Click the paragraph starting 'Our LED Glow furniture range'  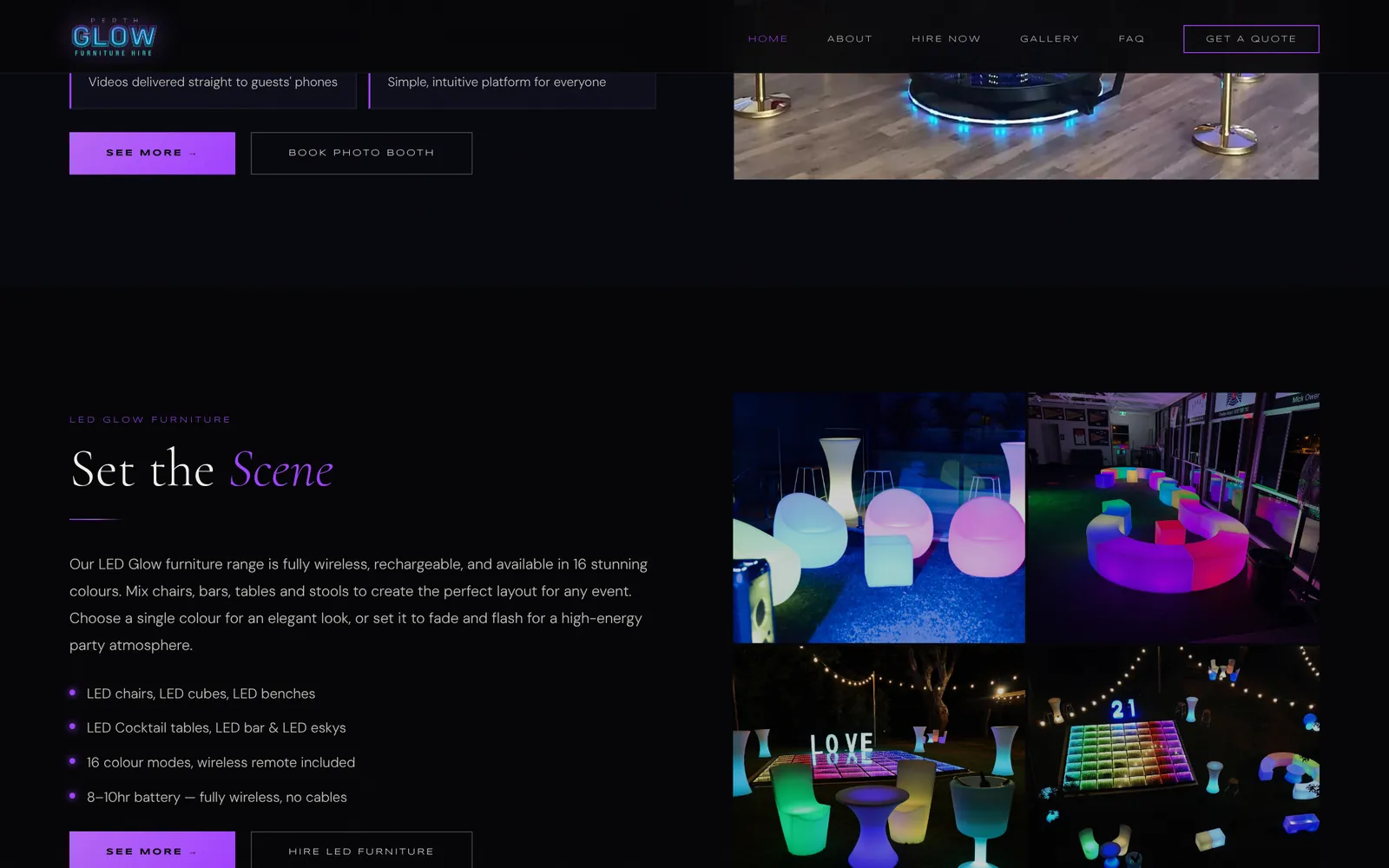click(x=359, y=604)
